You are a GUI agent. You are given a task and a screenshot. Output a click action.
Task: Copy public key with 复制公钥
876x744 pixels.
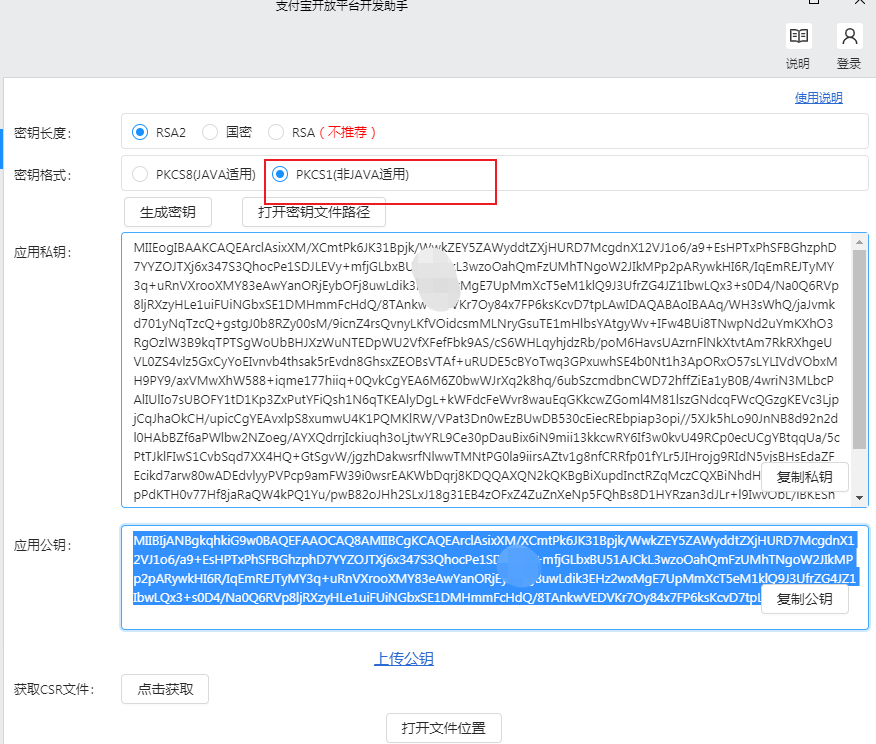804,599
